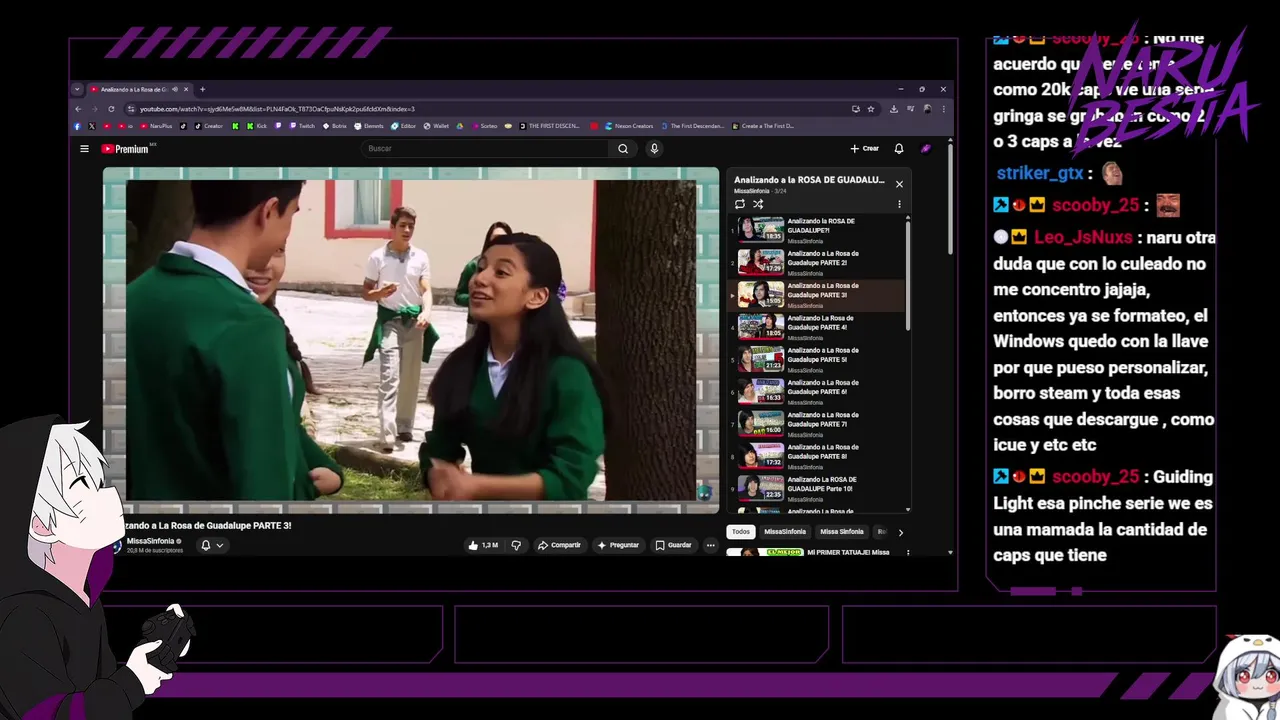1280x720 pixels.
Task: Open the Botrix bookmark
Action: [x=334, y=126]
